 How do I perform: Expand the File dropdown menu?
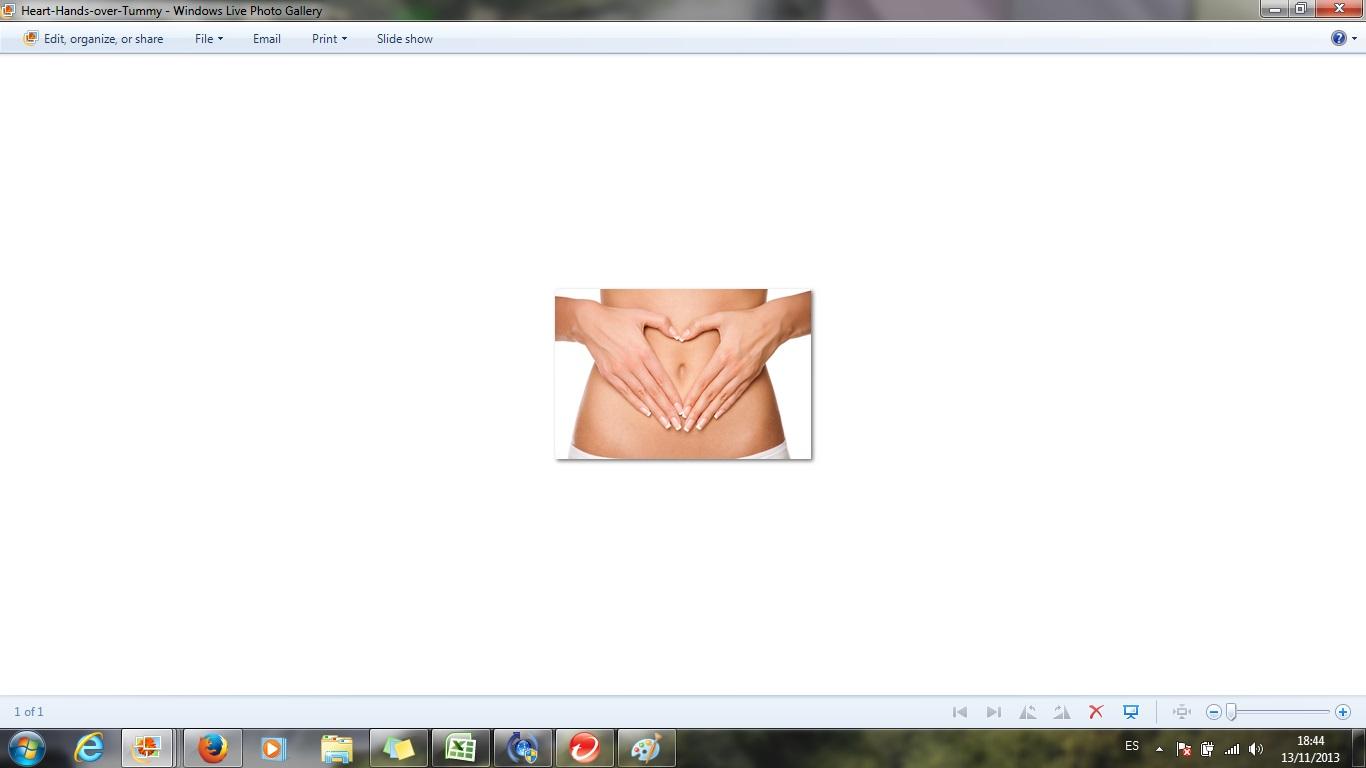208,39
